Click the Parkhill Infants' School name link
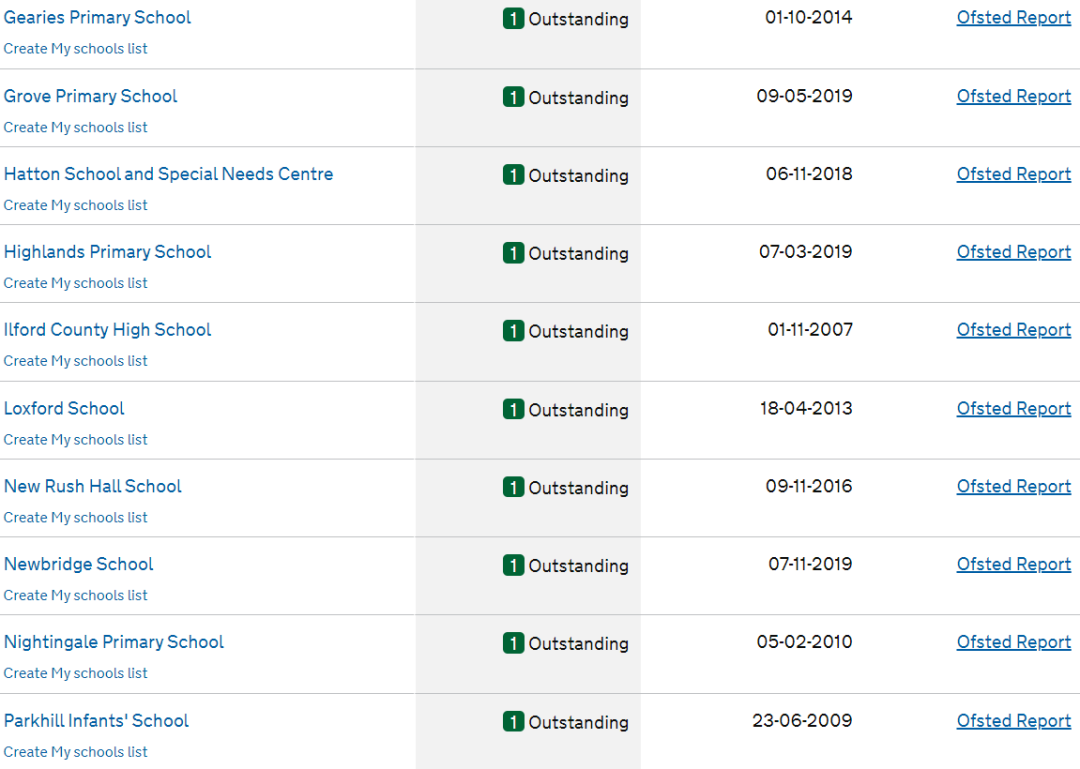This screenshot has width=1080, height=769. [x=96, y=721]
